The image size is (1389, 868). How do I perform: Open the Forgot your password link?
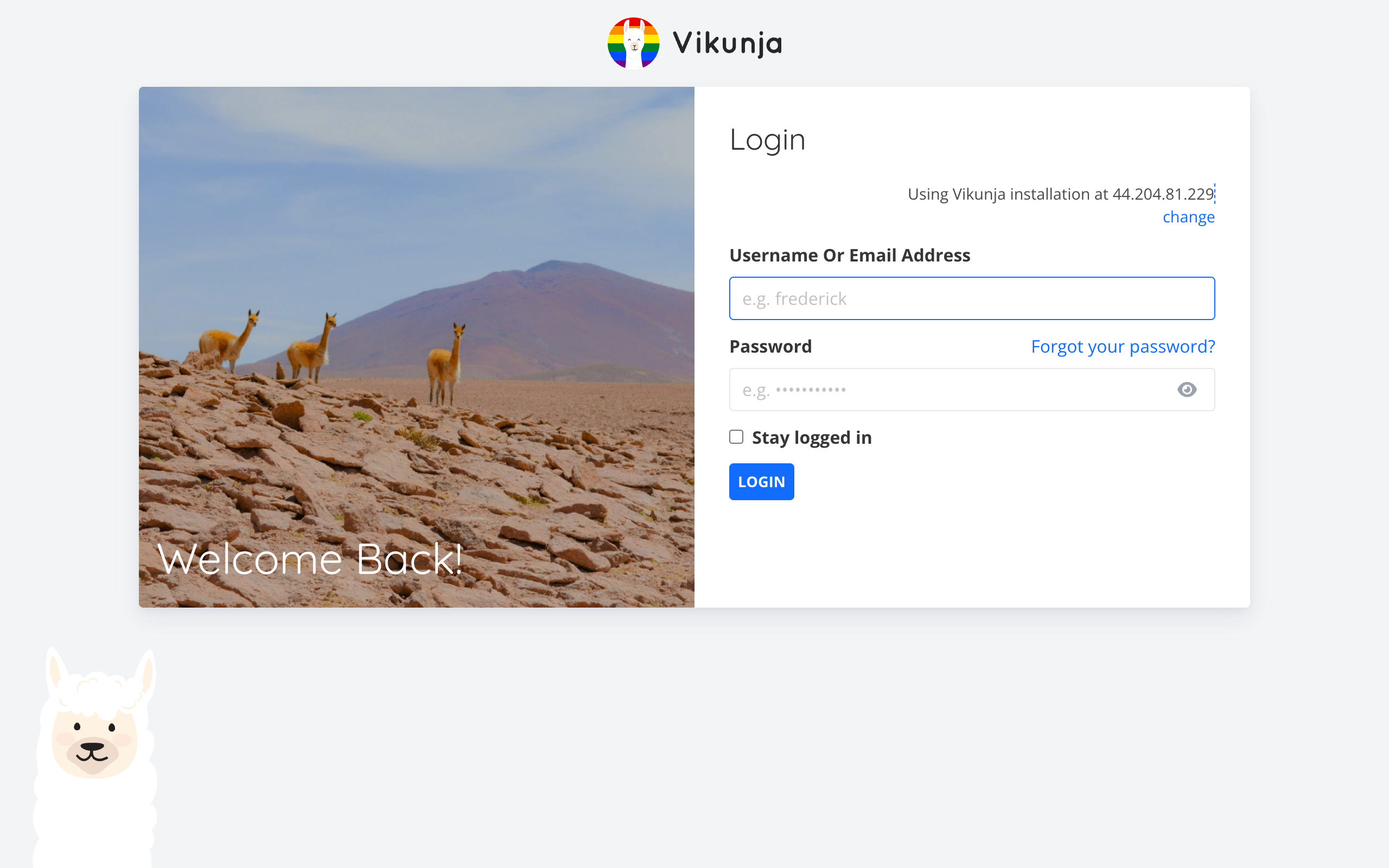click(1123, 346)
